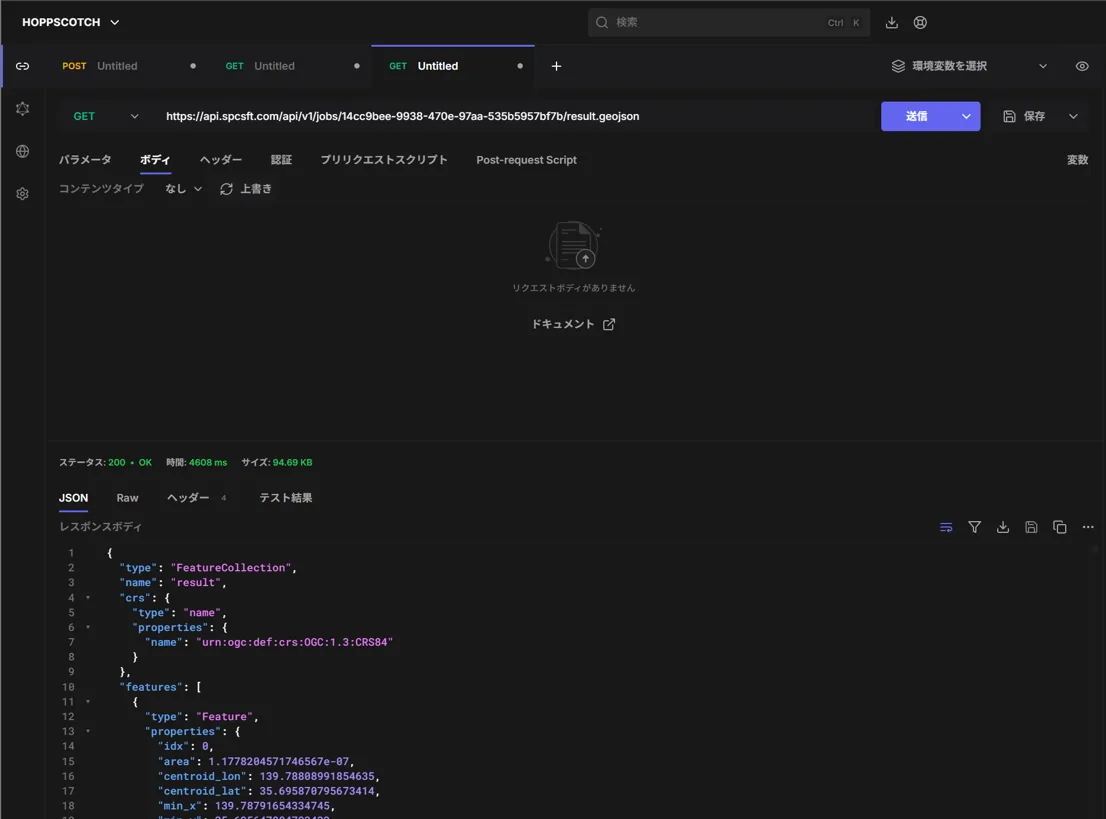Collapse the properties object at line 13
1106x819 pixels.
[88, 732]
